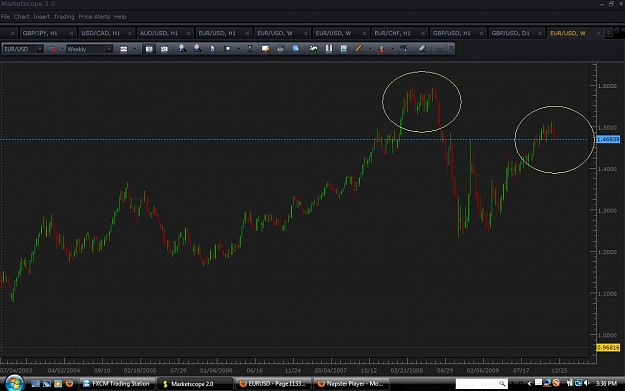The width and height of the screenshot is (625, 391).
Task: Click the green and red order icon
Action: click(381, 49)
